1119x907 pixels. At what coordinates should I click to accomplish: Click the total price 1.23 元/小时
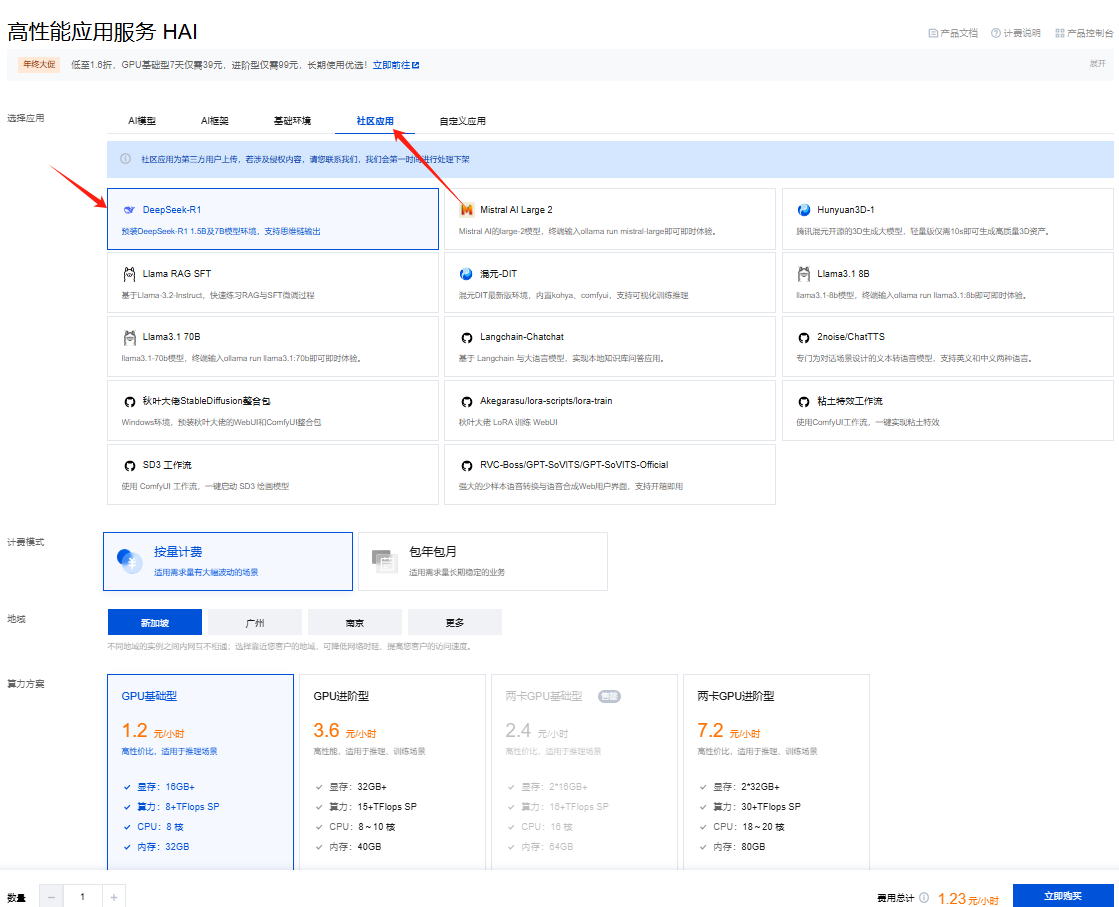tap(968, 898)
